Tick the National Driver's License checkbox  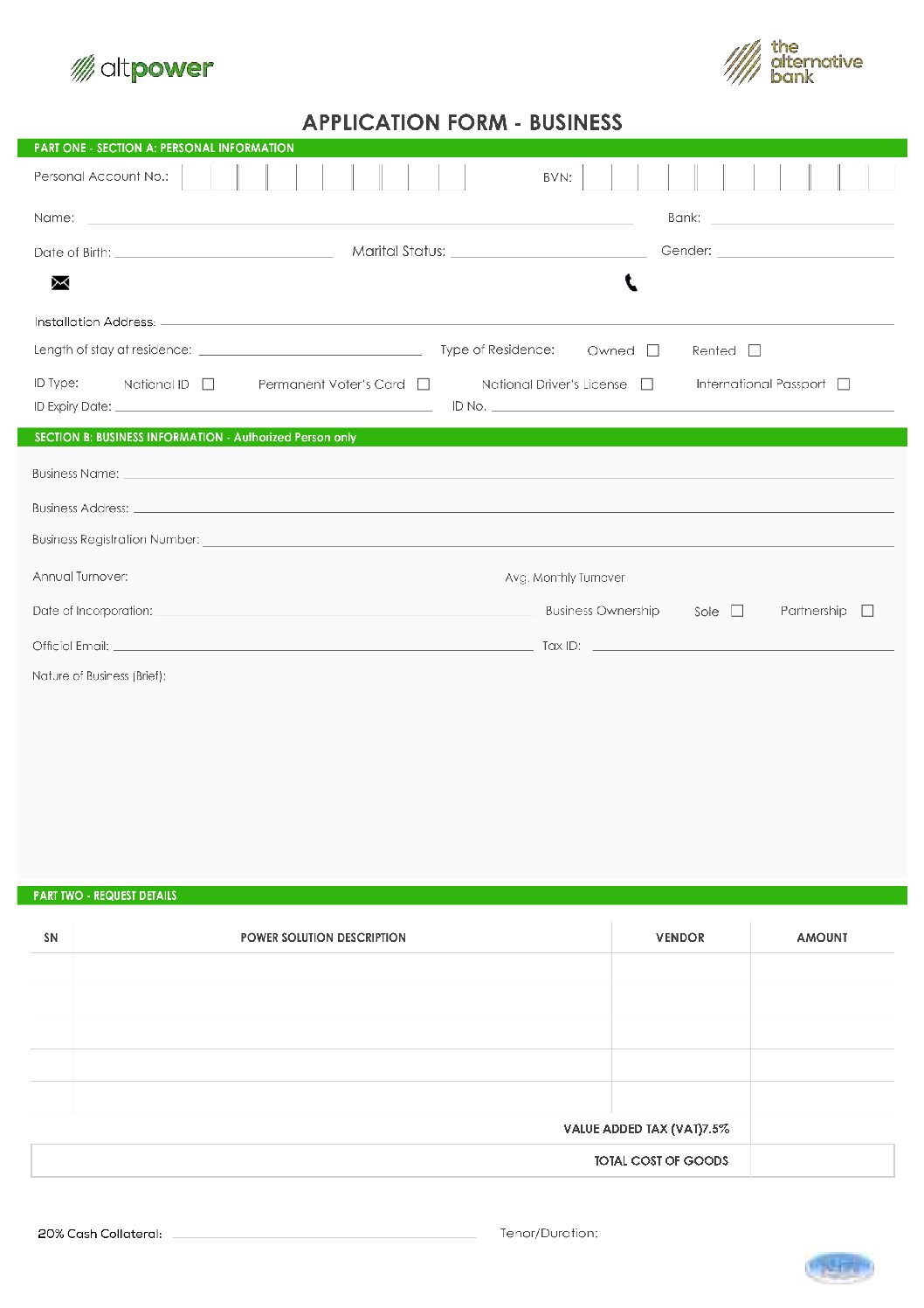[x=647, y=384]
